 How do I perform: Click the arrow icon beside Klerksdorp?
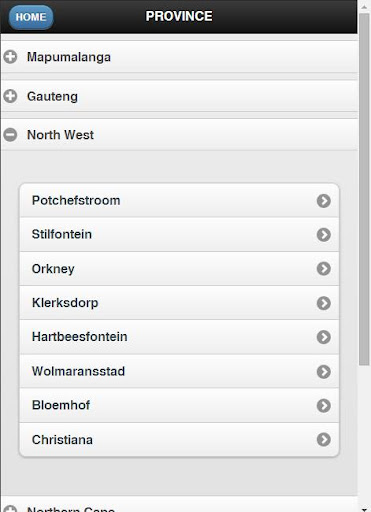(324, 303)
